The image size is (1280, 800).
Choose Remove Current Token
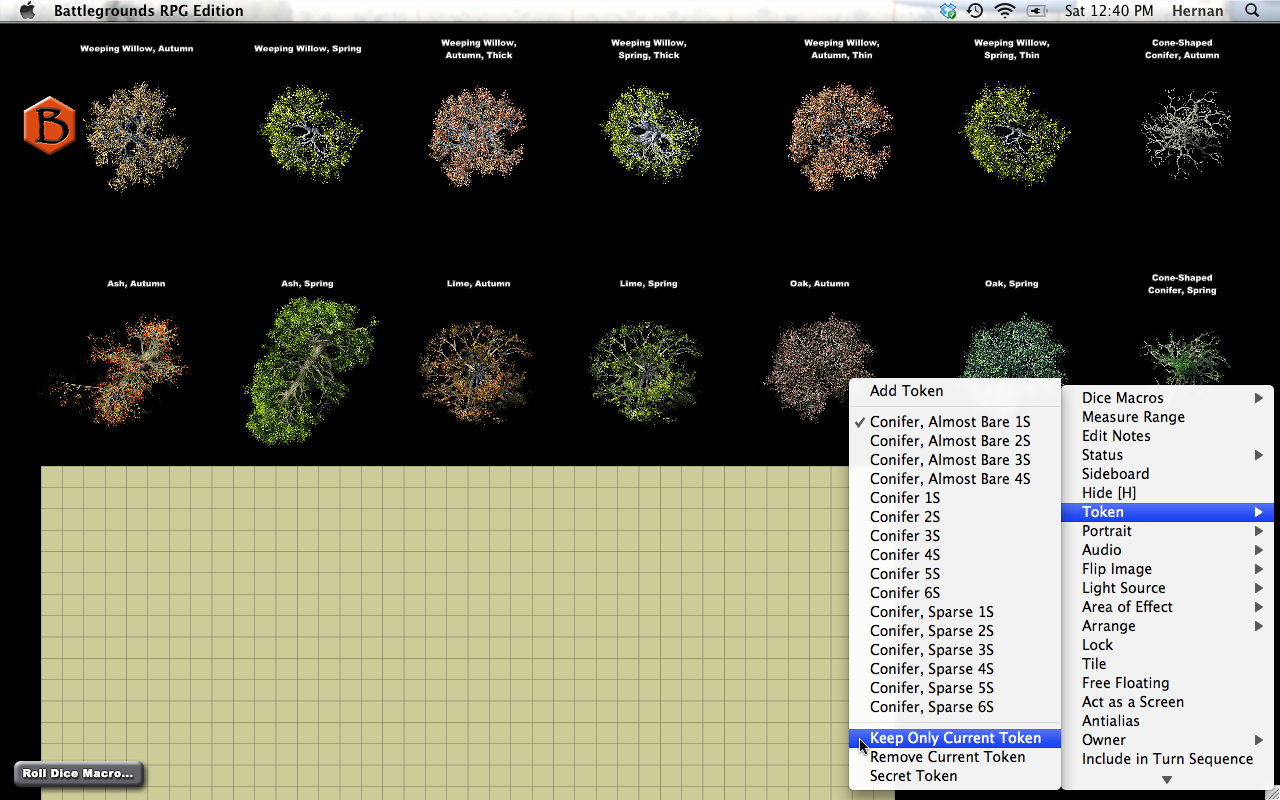click(x=955, y=757)
